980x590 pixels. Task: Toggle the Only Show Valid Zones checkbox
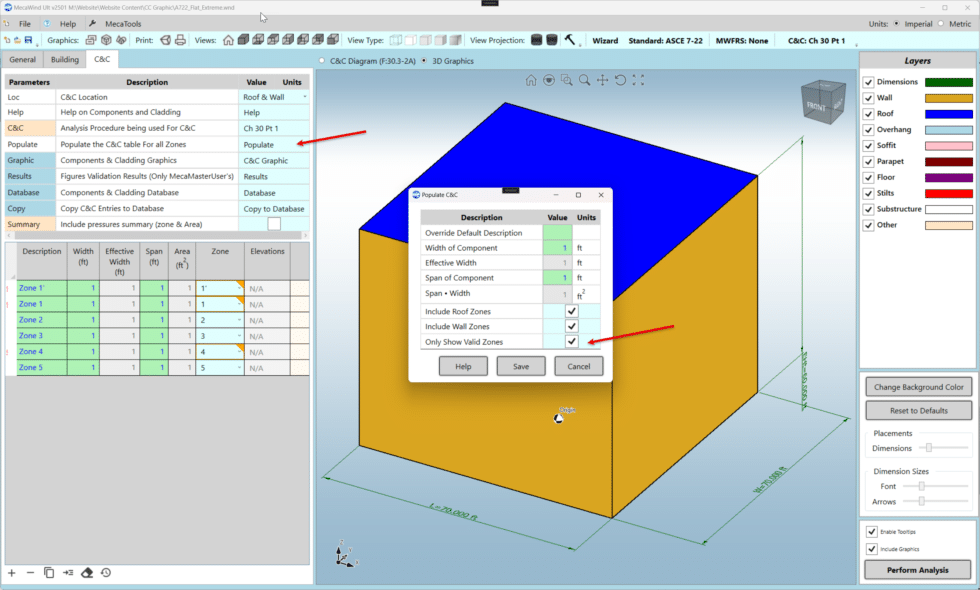point(571,342)
